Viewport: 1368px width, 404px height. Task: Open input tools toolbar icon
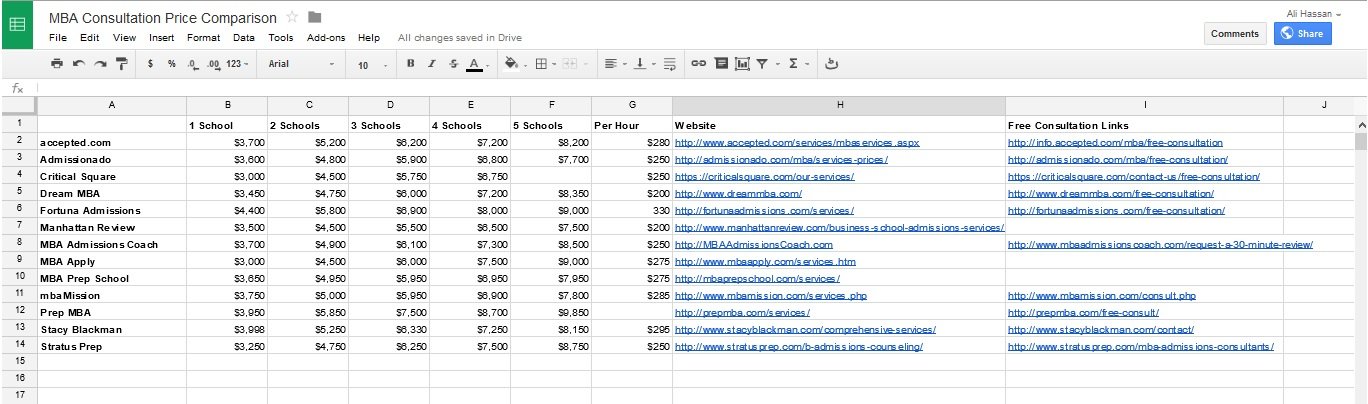[x=831, y=63]
